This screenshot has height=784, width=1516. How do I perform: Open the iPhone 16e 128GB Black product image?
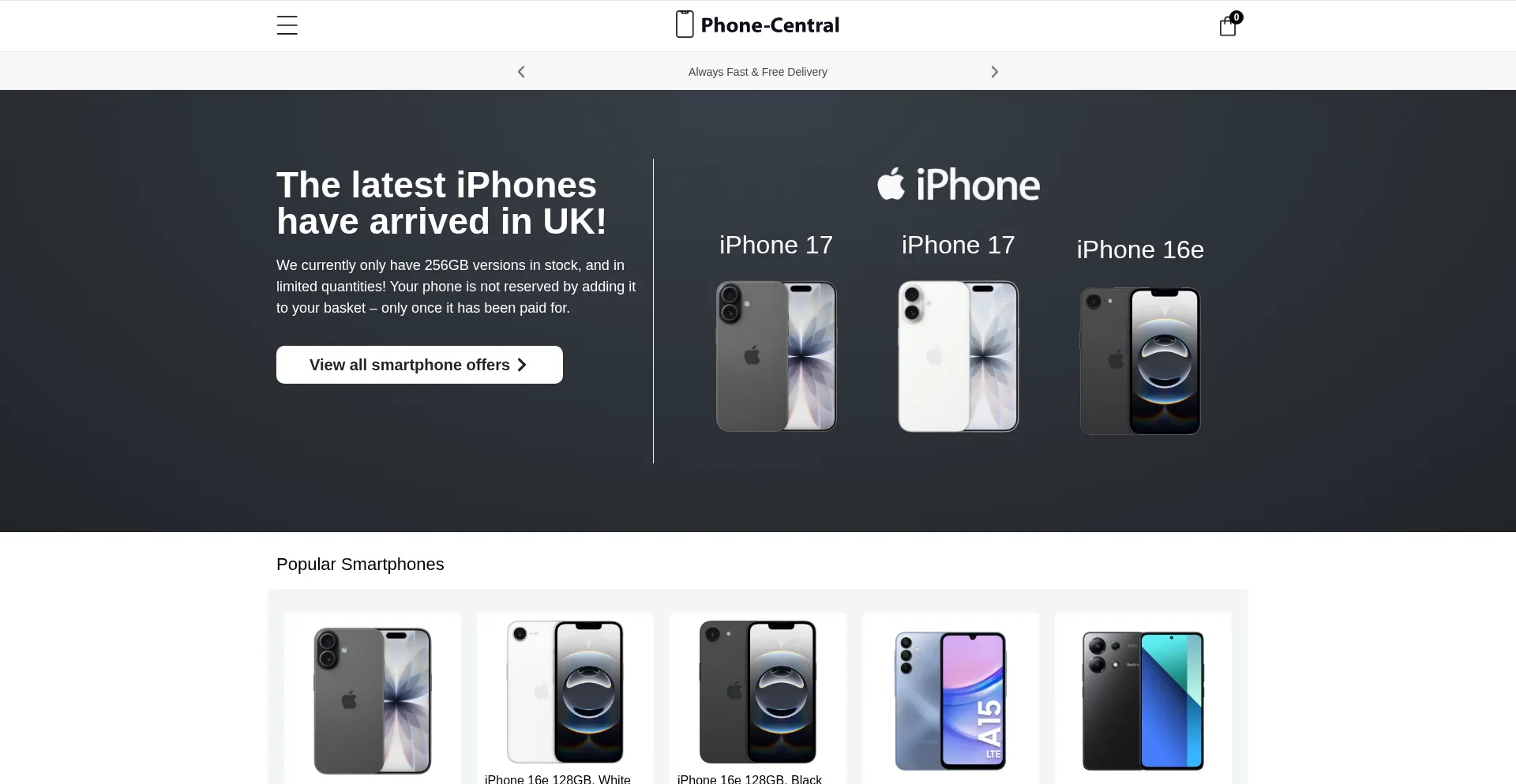click(758, 692)
